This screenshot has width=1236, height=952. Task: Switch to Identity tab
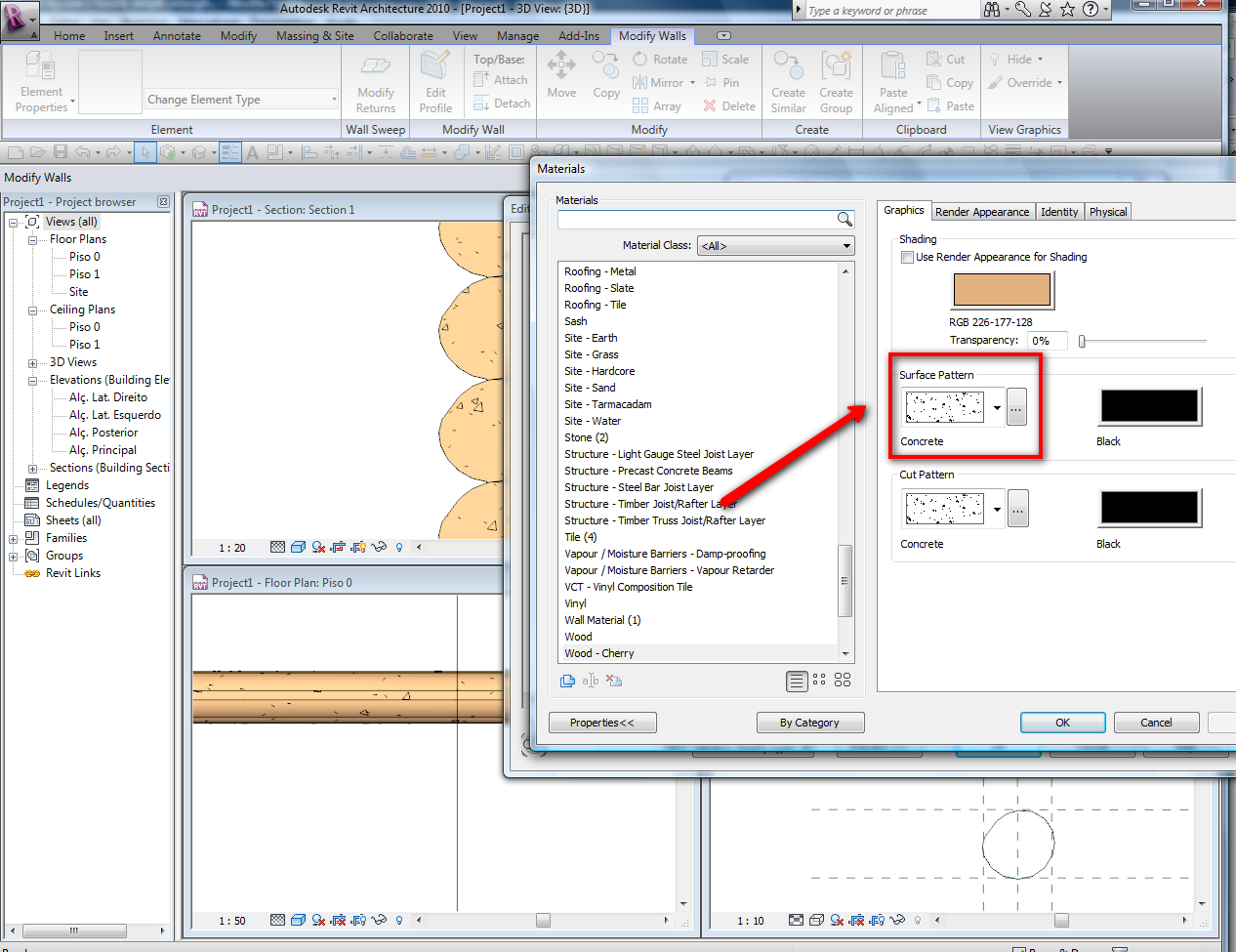click(x=1059, y=212)
